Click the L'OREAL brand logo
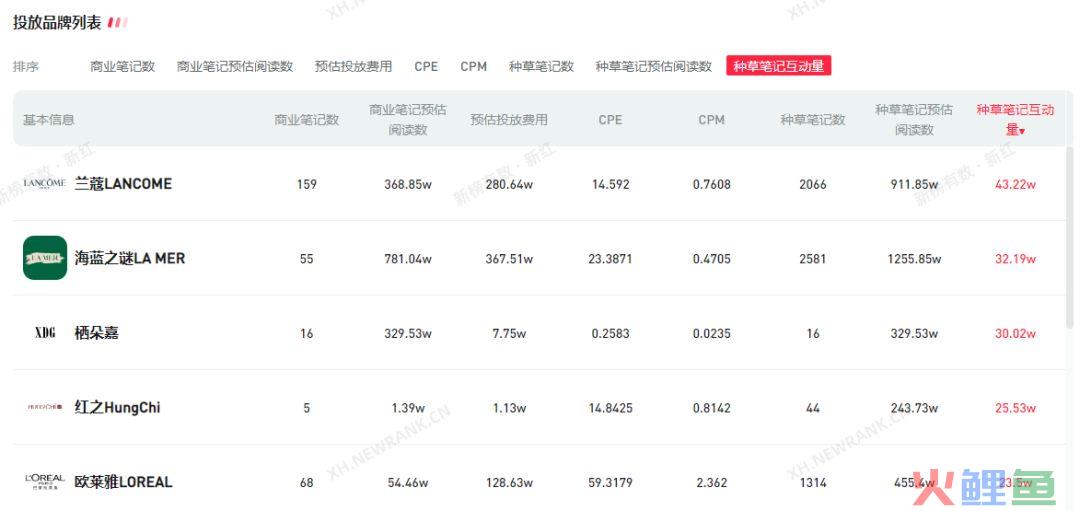This screenshot has width=1080, height=511. click(x=45, y=481)
